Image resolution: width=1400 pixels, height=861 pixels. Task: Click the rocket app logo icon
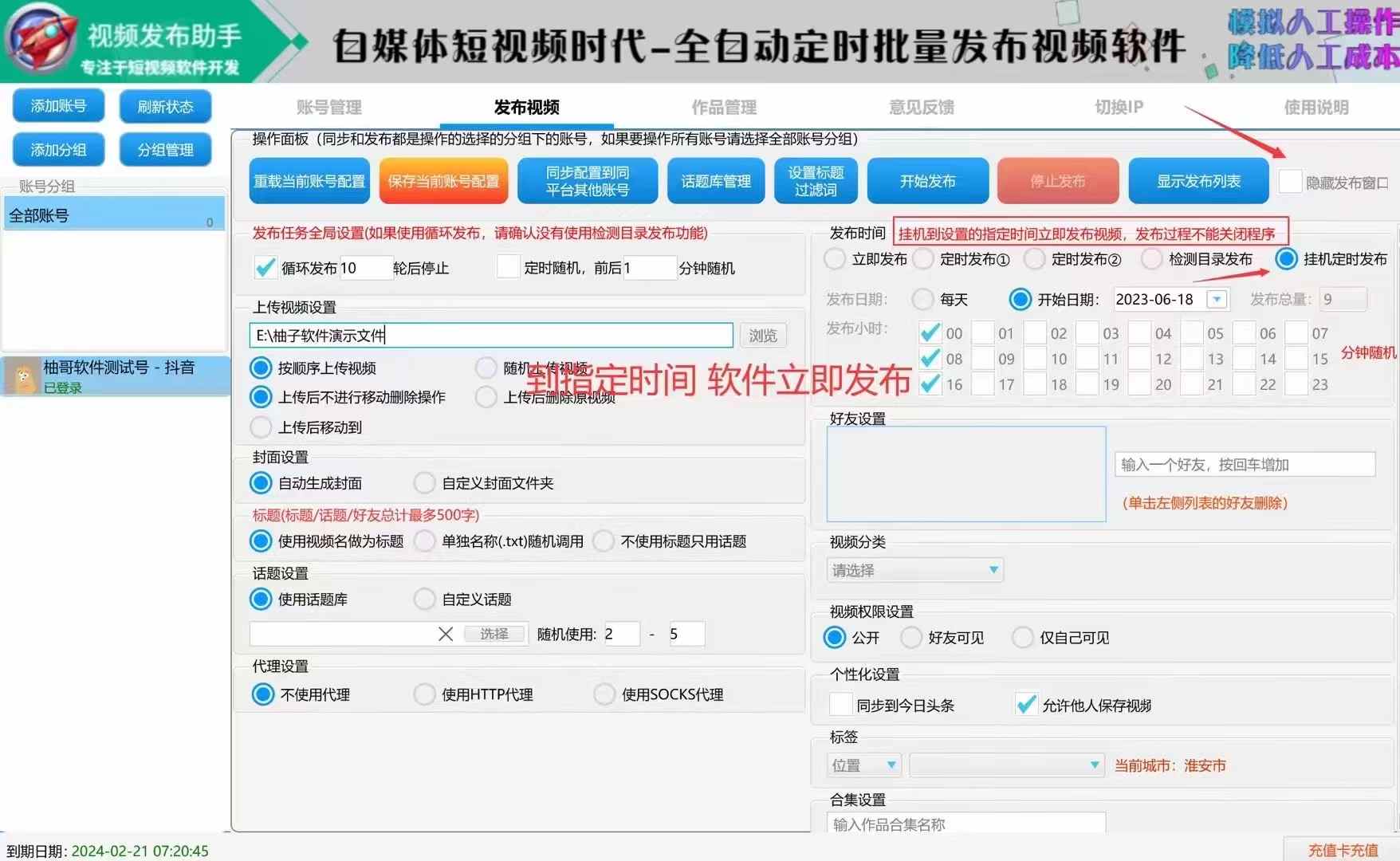[40, 38]
